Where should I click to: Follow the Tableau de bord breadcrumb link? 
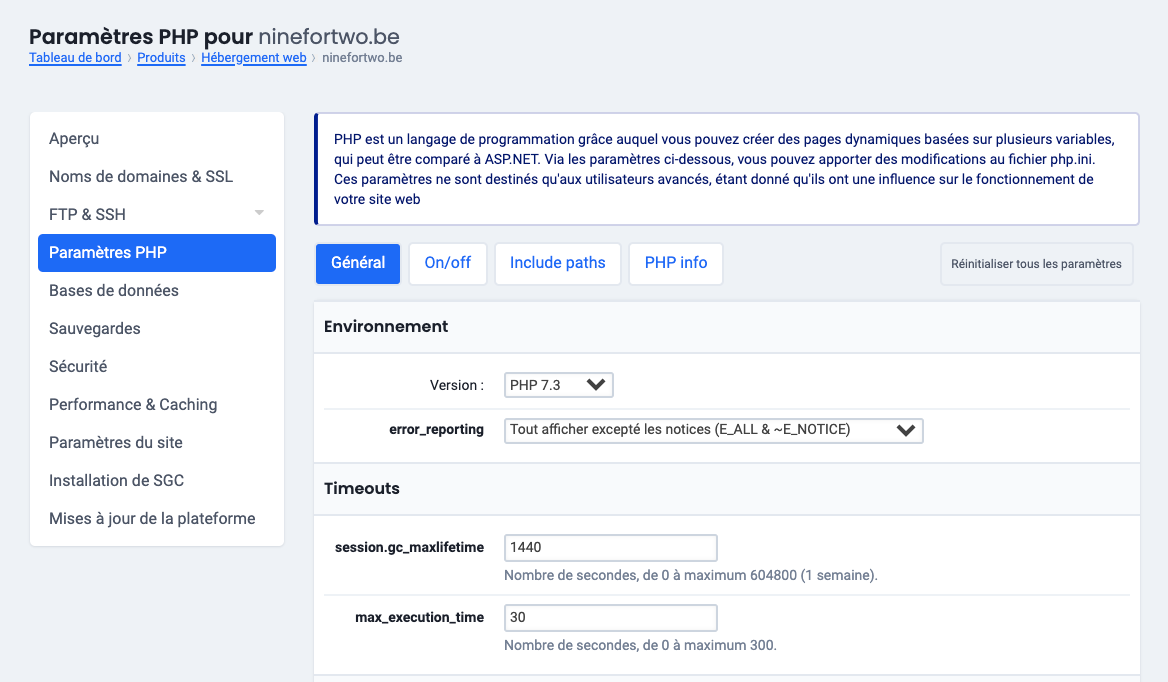point(75,58)
